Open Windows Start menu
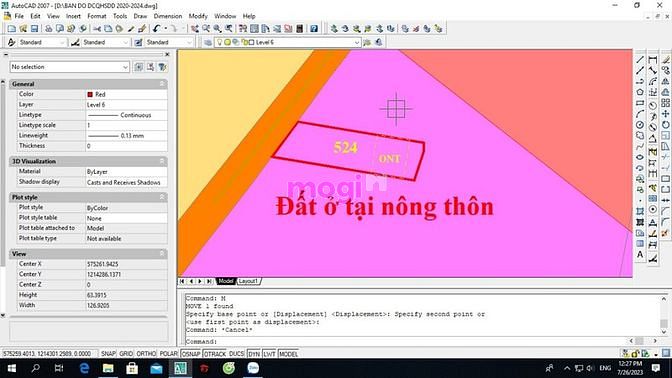672x378 pixels. 12,368
